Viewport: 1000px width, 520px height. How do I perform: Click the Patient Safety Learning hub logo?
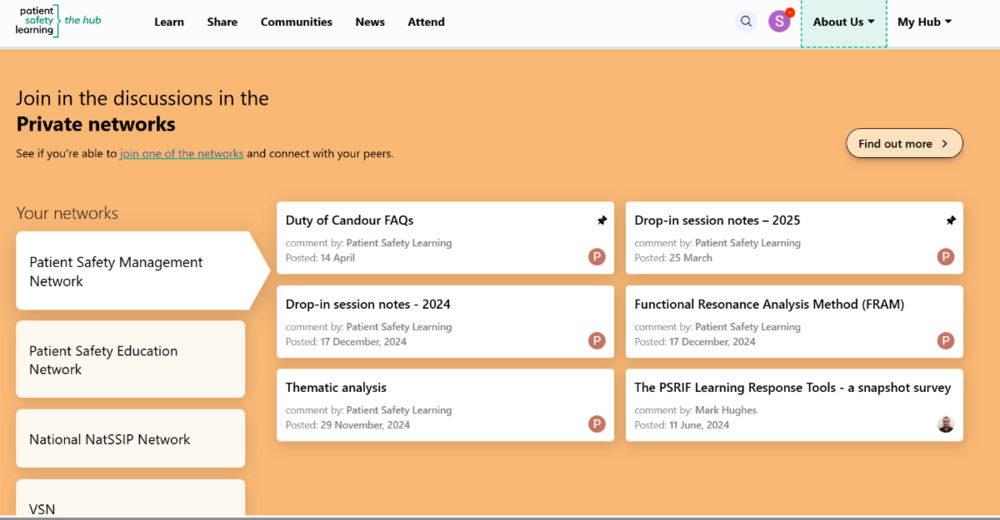(58, 21)
